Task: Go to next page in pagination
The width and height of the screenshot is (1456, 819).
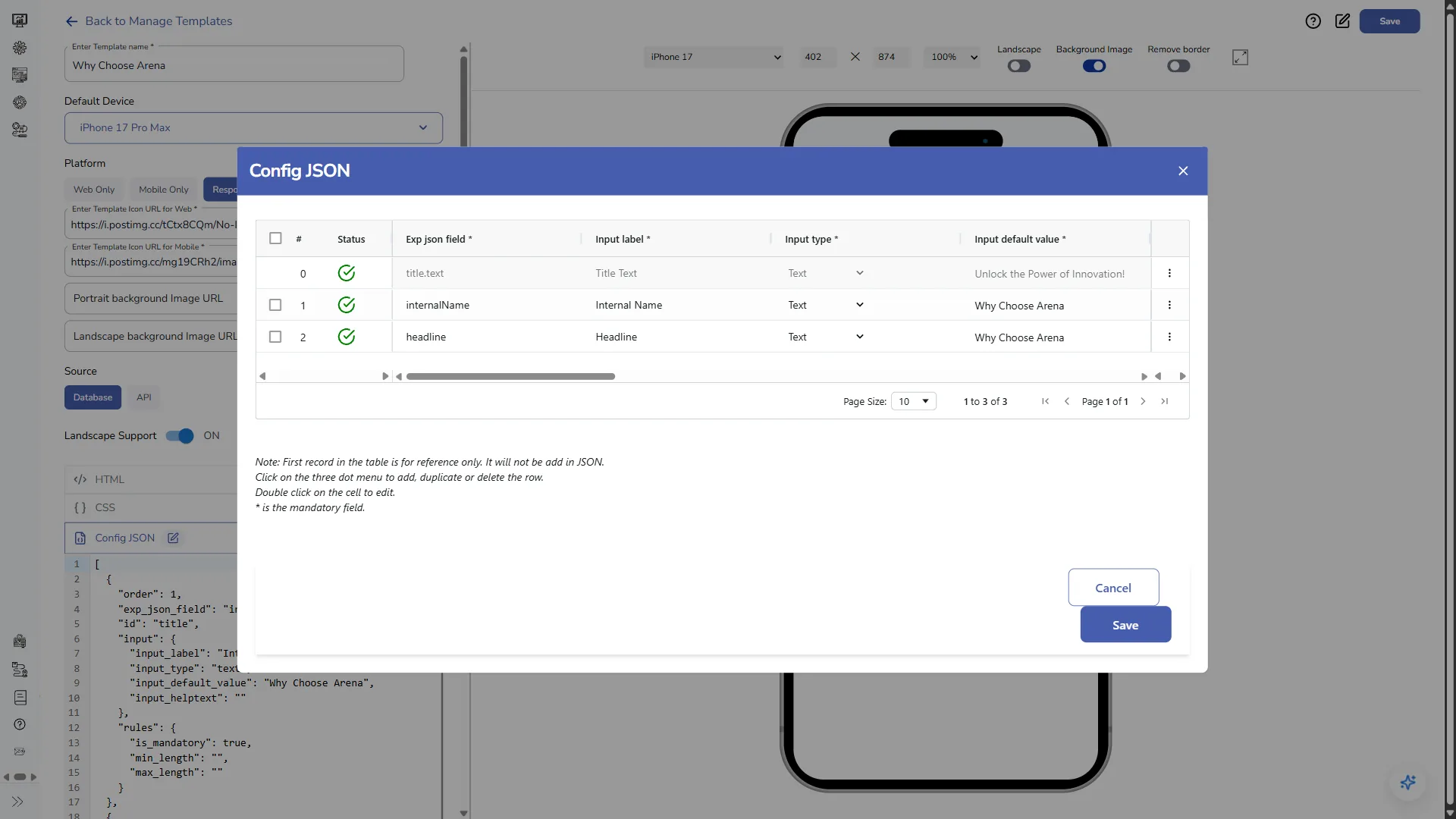Action: [1143, 401]
